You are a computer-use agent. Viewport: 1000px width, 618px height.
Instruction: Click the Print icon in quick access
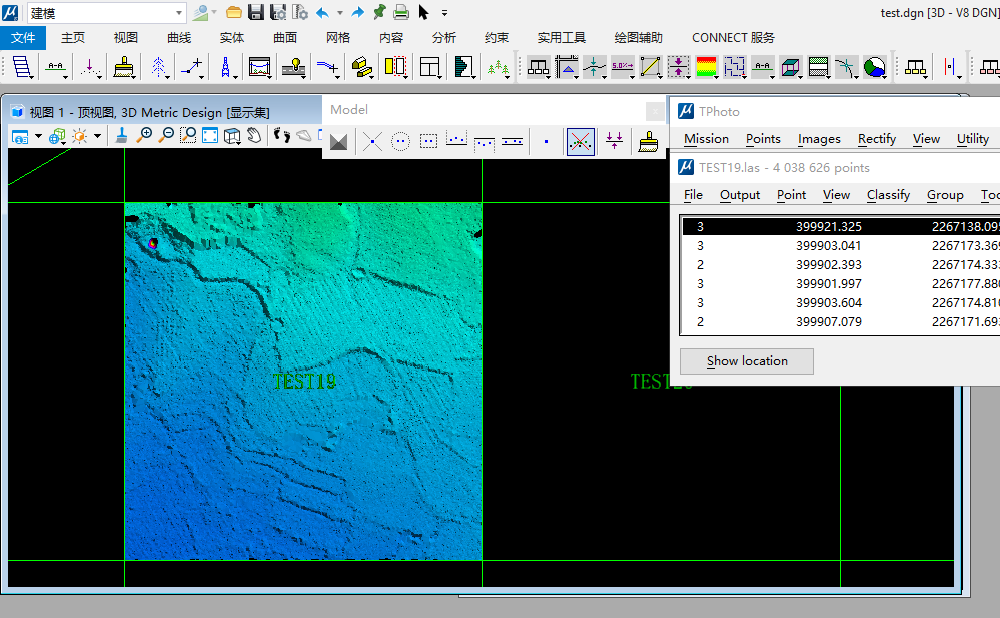[401, 13]
